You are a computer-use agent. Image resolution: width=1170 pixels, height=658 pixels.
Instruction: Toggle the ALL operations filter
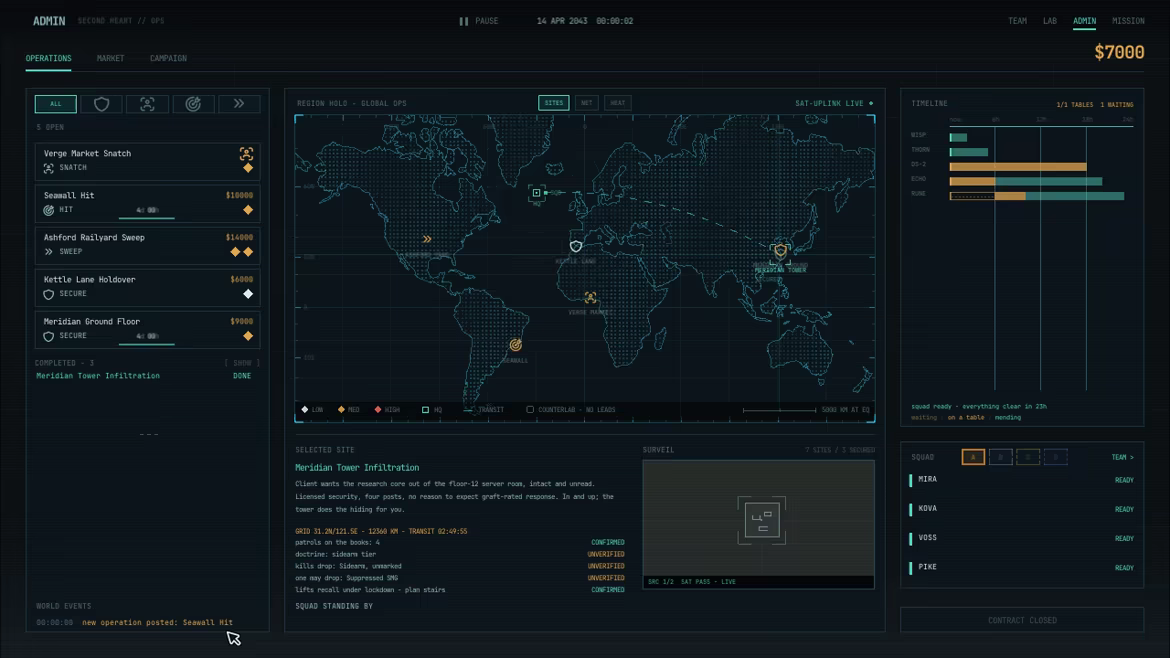56,104
